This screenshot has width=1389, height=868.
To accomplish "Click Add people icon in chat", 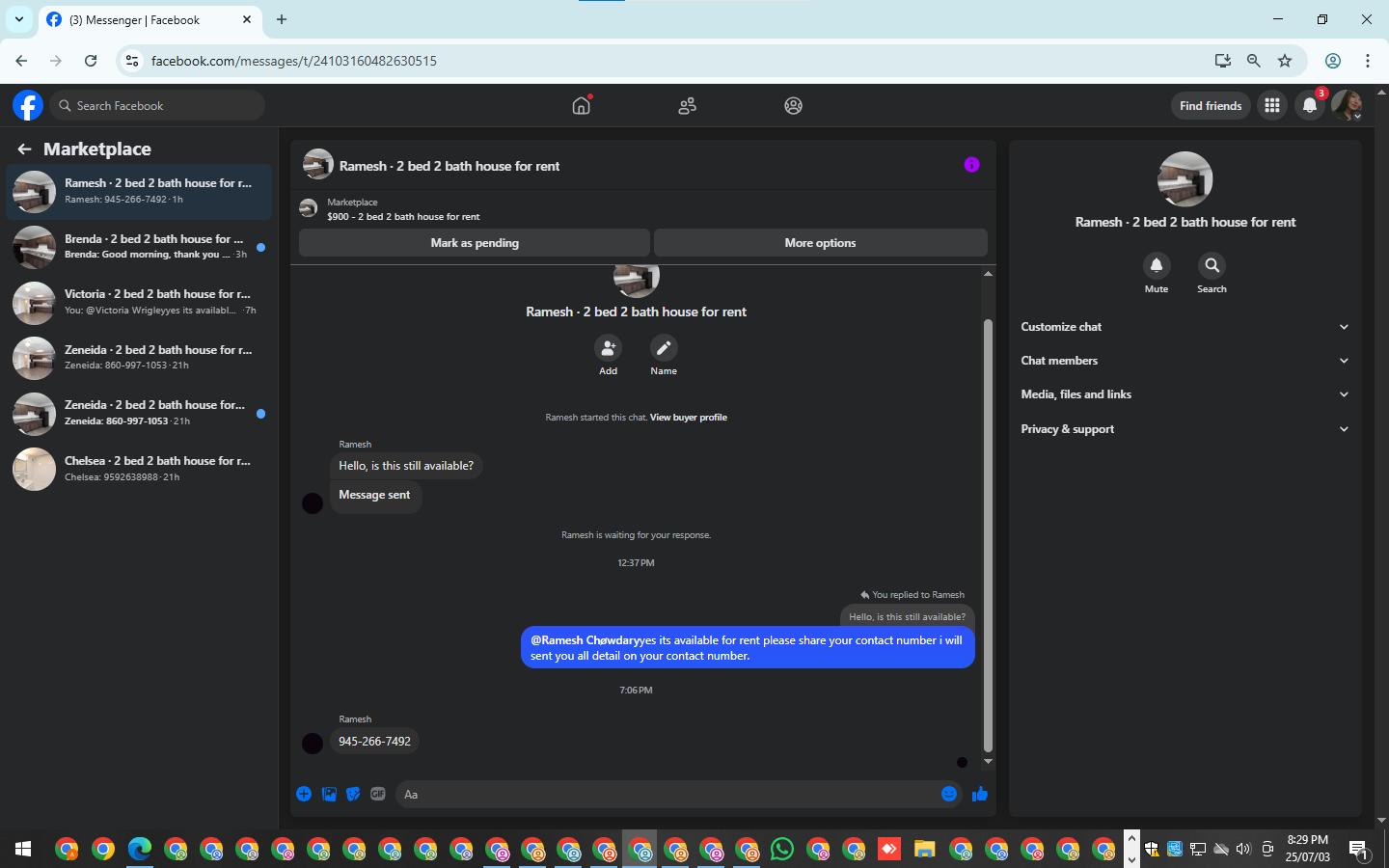I will [x=608, y=348].
